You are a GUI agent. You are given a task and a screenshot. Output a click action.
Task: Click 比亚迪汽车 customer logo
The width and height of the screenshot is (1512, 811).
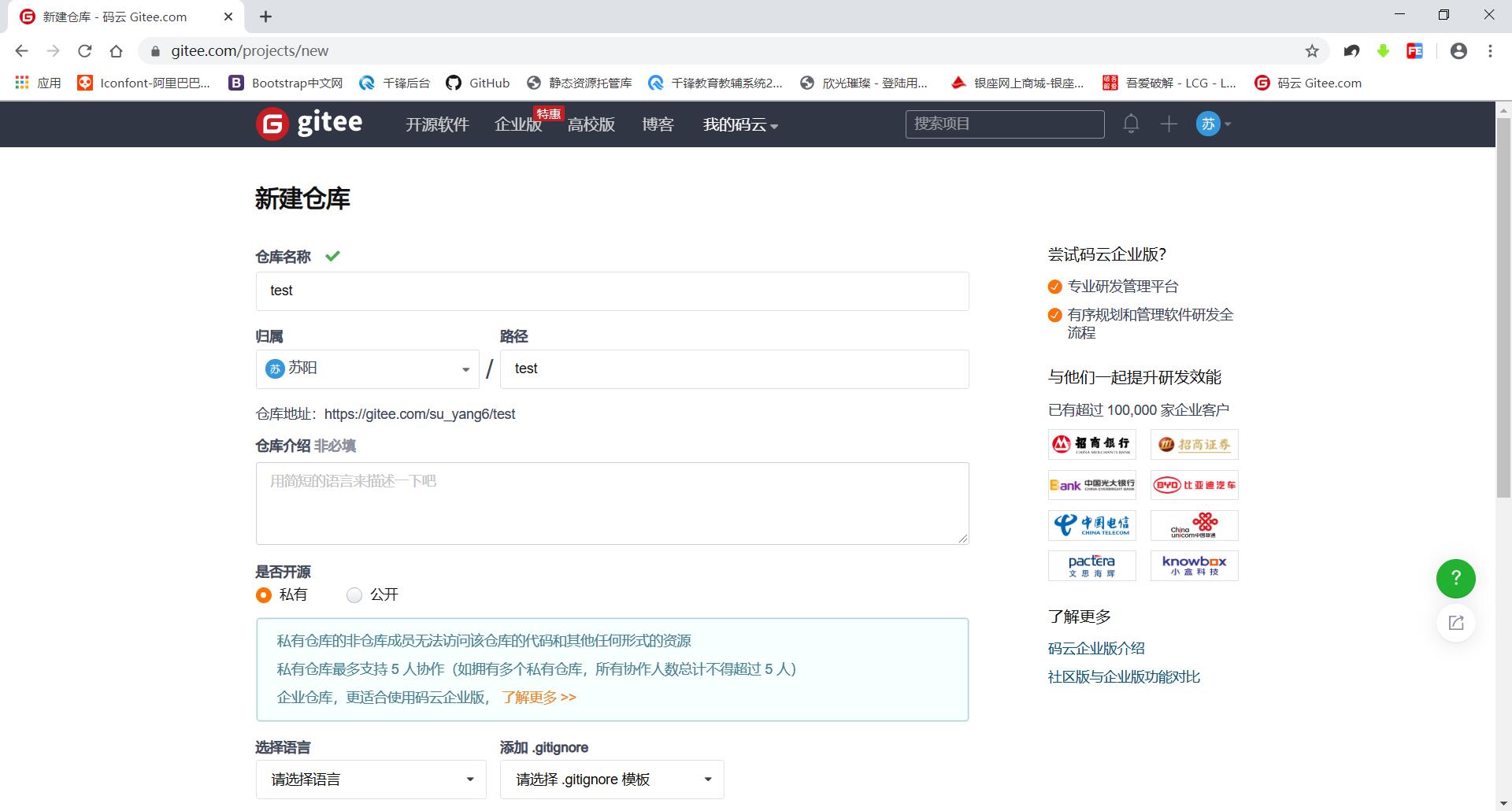pyautogui.click(x=1194, y=485)
